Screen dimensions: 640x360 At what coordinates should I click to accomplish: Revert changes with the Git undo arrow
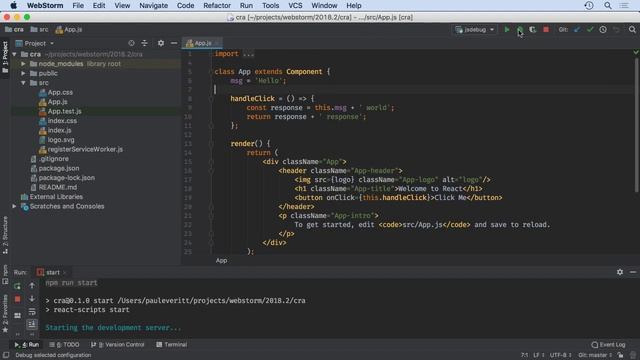(x=616, y=30)
